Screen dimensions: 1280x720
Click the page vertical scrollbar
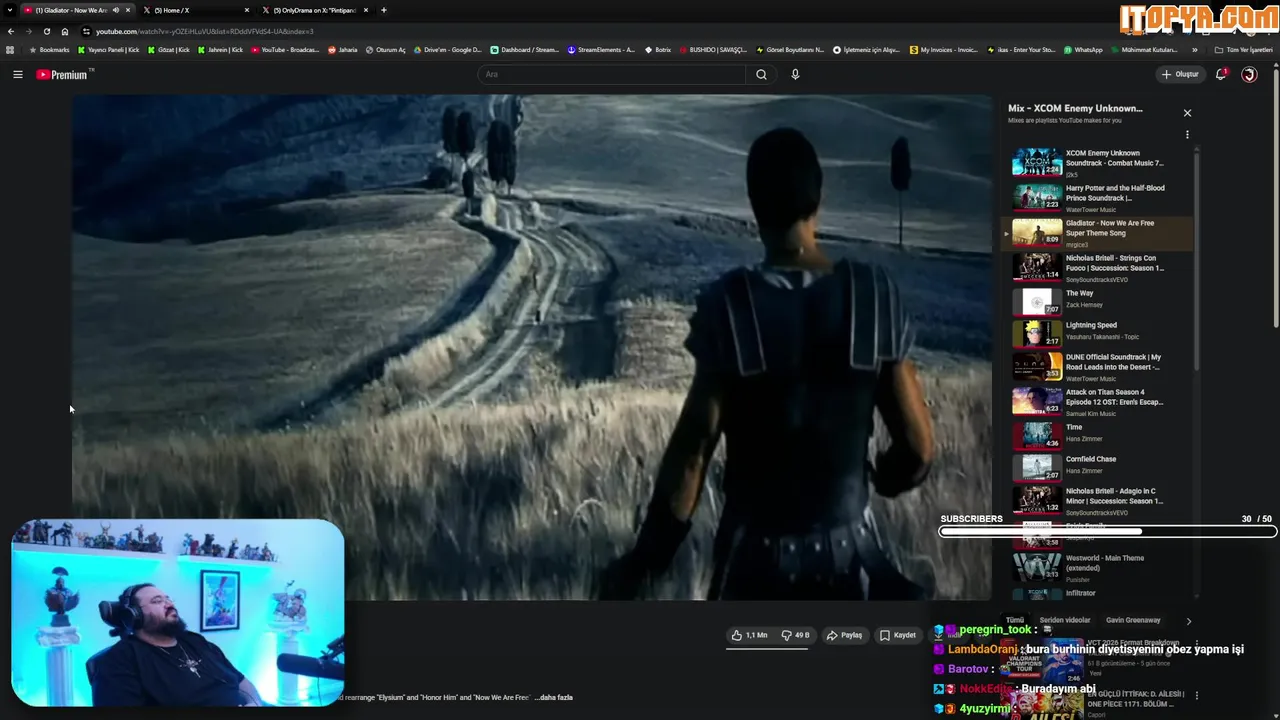[x=1275, y=200]
